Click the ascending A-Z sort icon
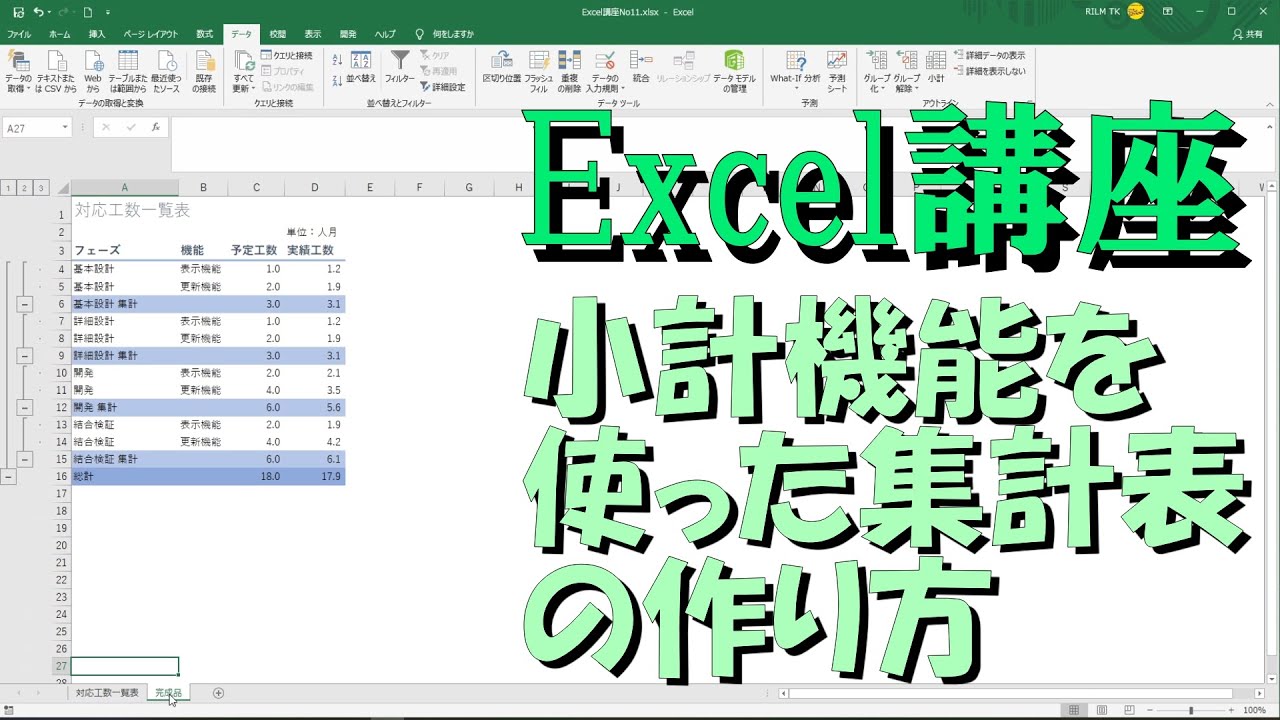The image size is (1280, 720). pos(337,61)
